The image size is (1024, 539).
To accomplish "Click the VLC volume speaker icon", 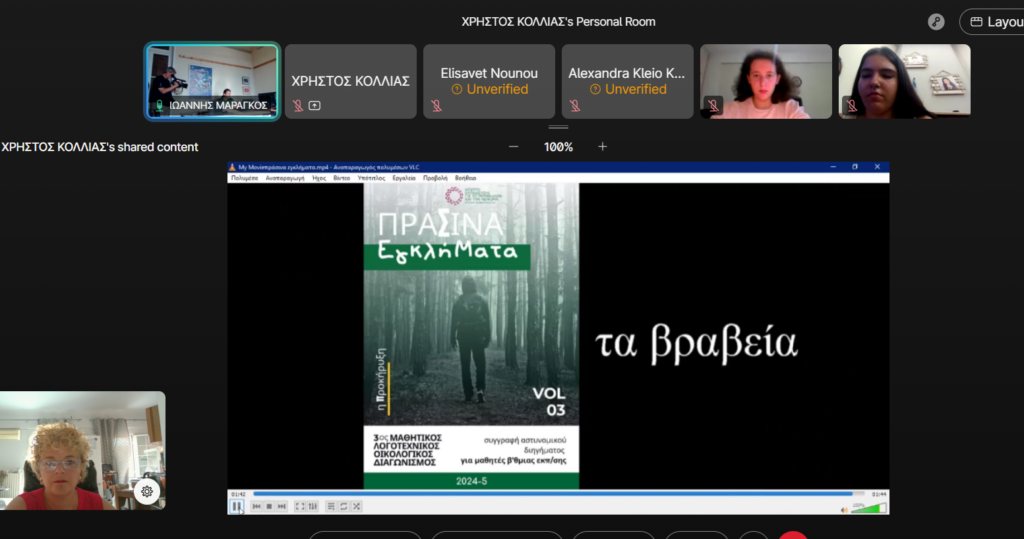I will click(x=845, y=508).
